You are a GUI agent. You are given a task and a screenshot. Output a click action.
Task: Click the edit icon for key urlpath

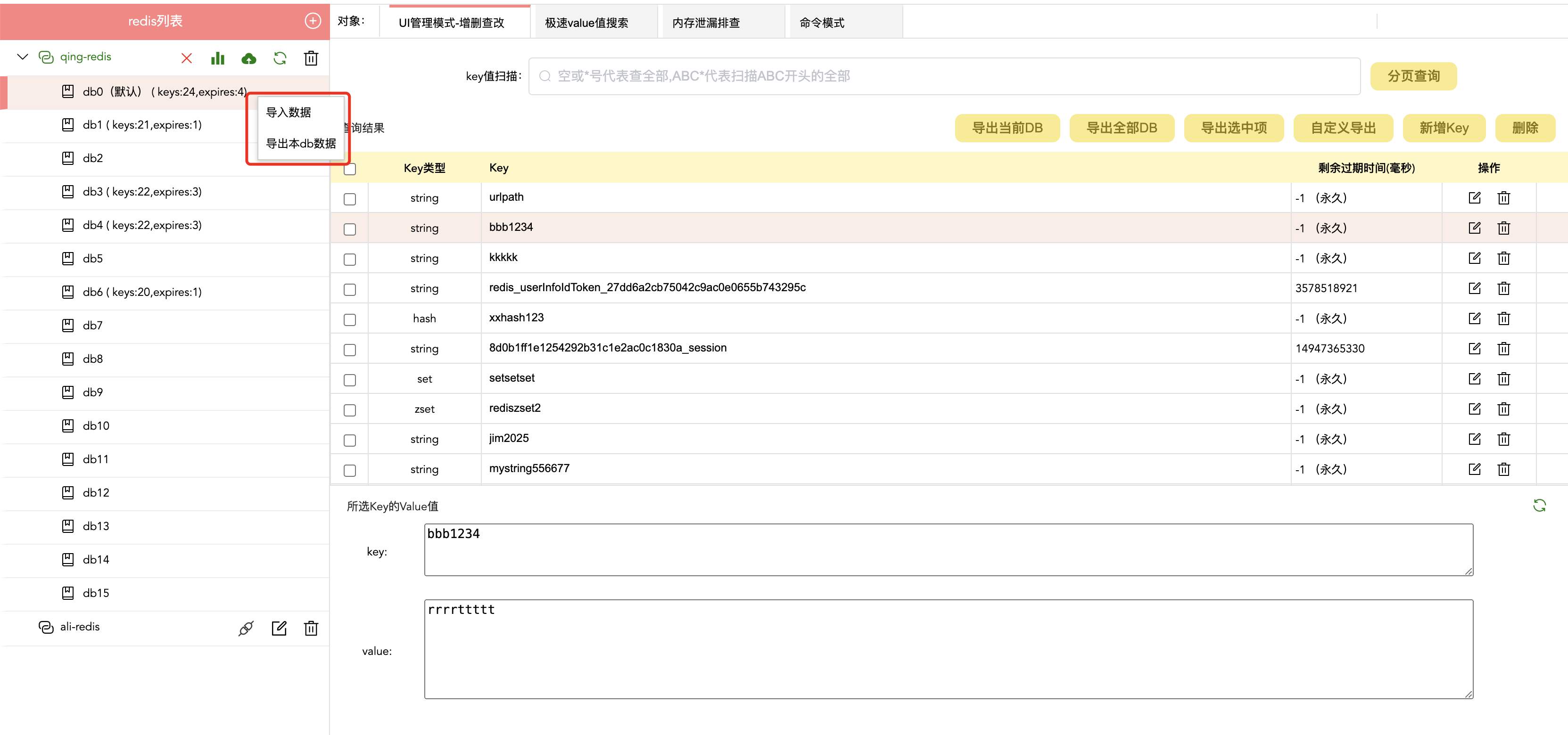tap(1475, 197)
